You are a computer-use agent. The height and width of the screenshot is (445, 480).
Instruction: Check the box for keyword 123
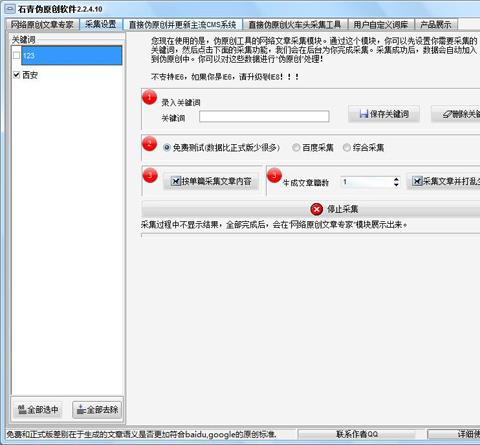[x=16, y=55]
